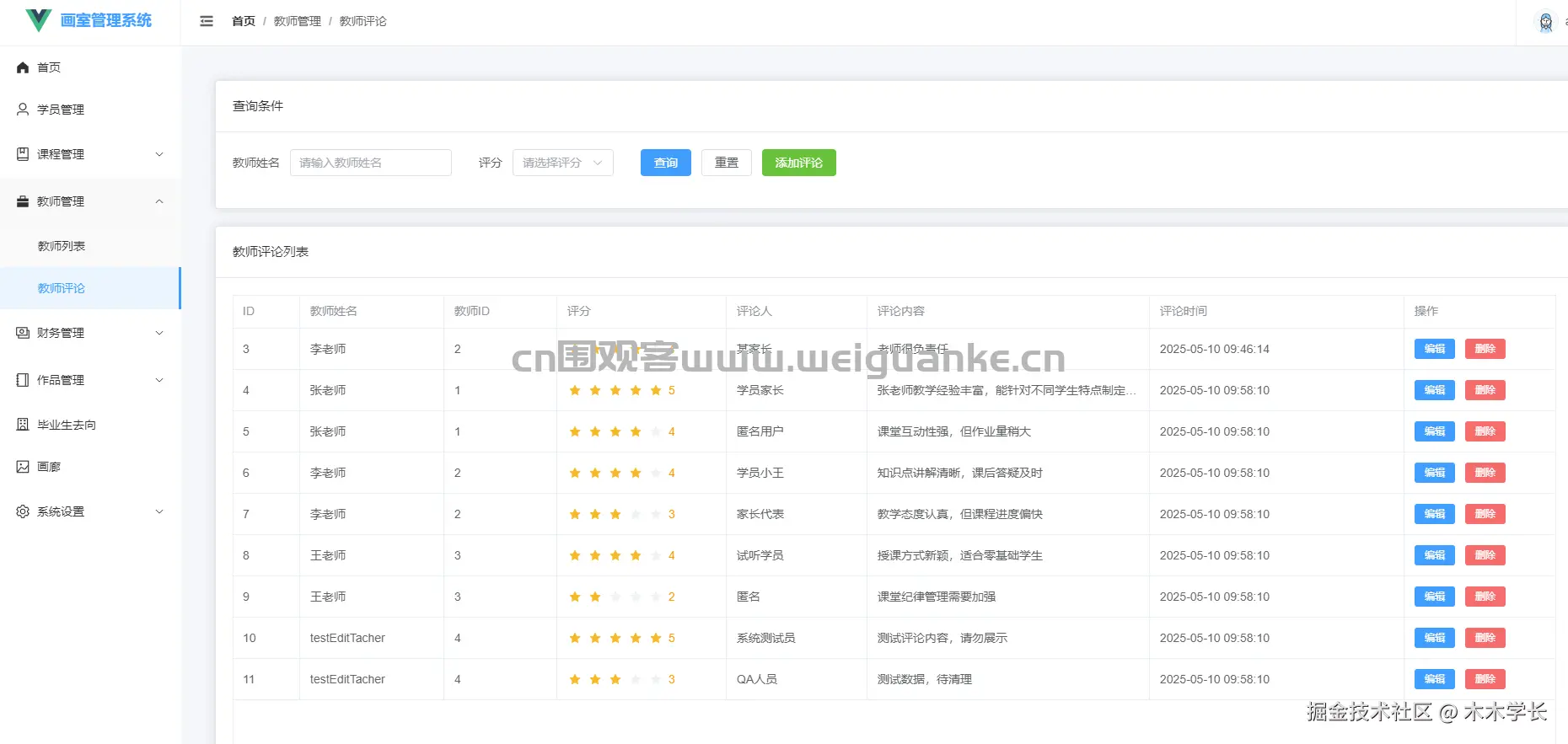Click the 教师管理 breadcrumb
Screen dimensions: 1568x744
coord(298,21)
